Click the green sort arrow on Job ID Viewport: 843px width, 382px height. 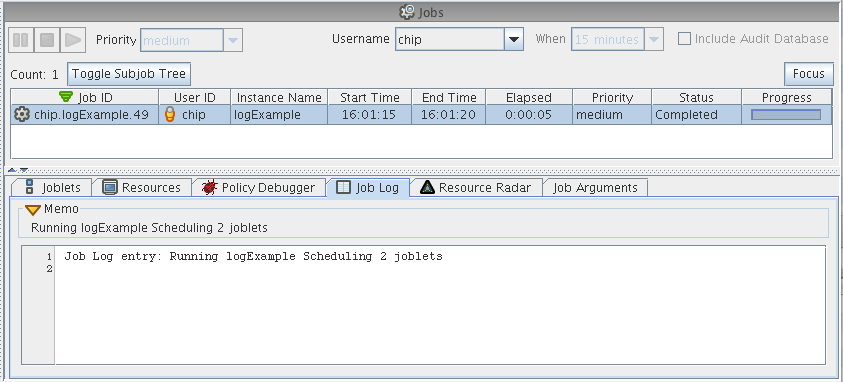(66, 97)
